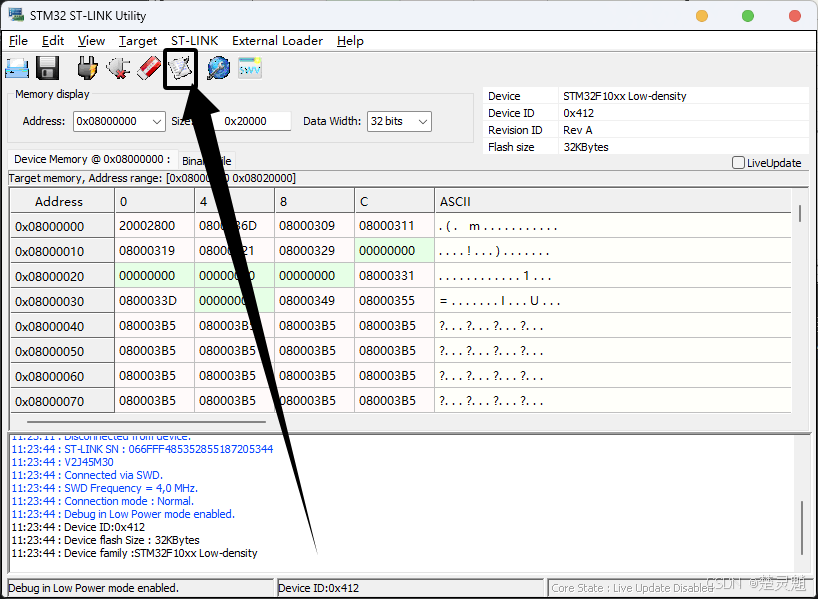Expand the Address combo box dropdown arrow

[x=157, y=122]
